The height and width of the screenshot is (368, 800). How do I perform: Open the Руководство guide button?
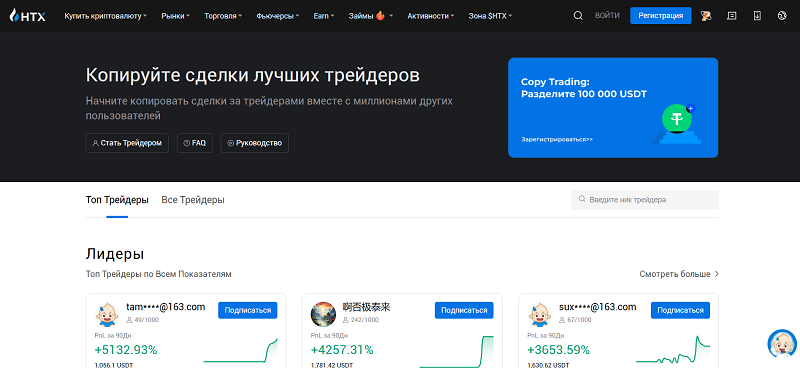(x=255, y=143)
